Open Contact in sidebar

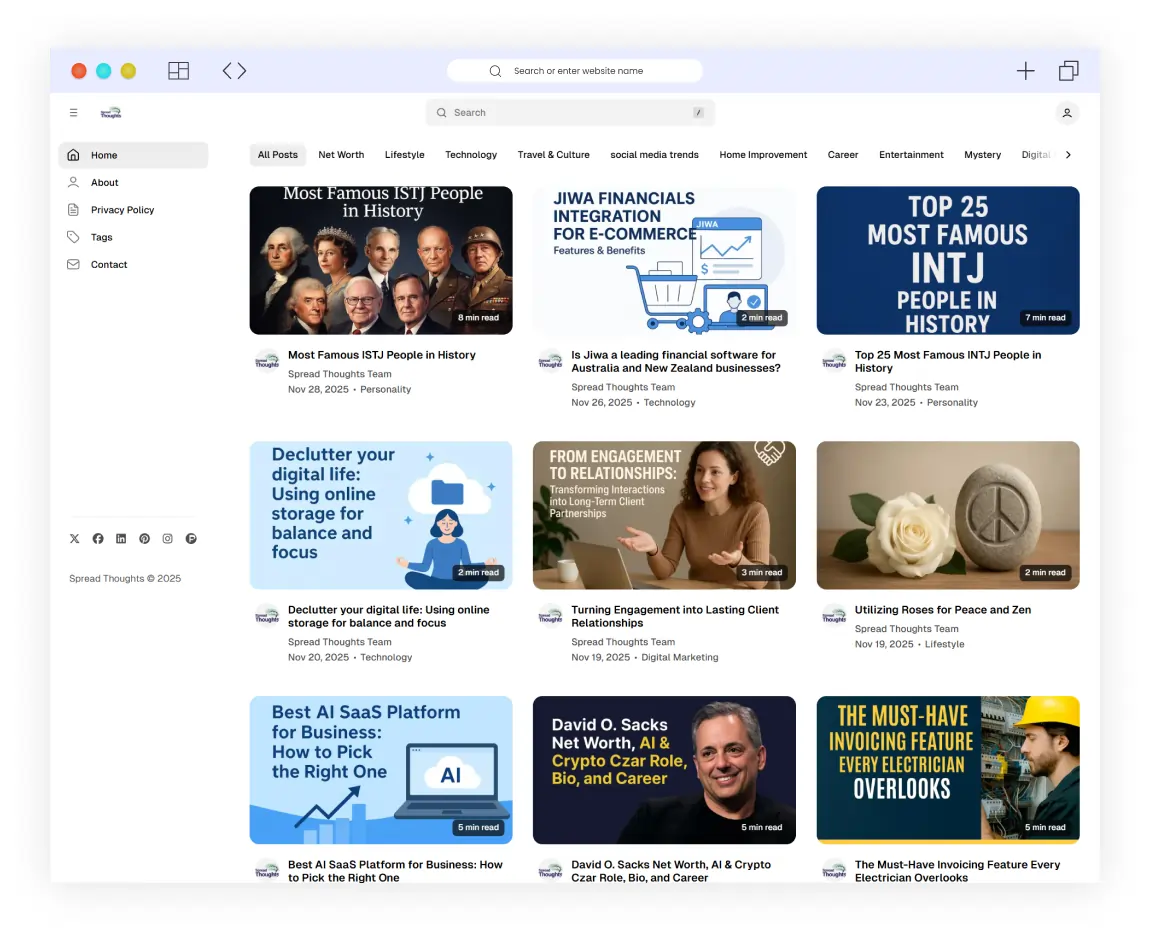[133, 264]
